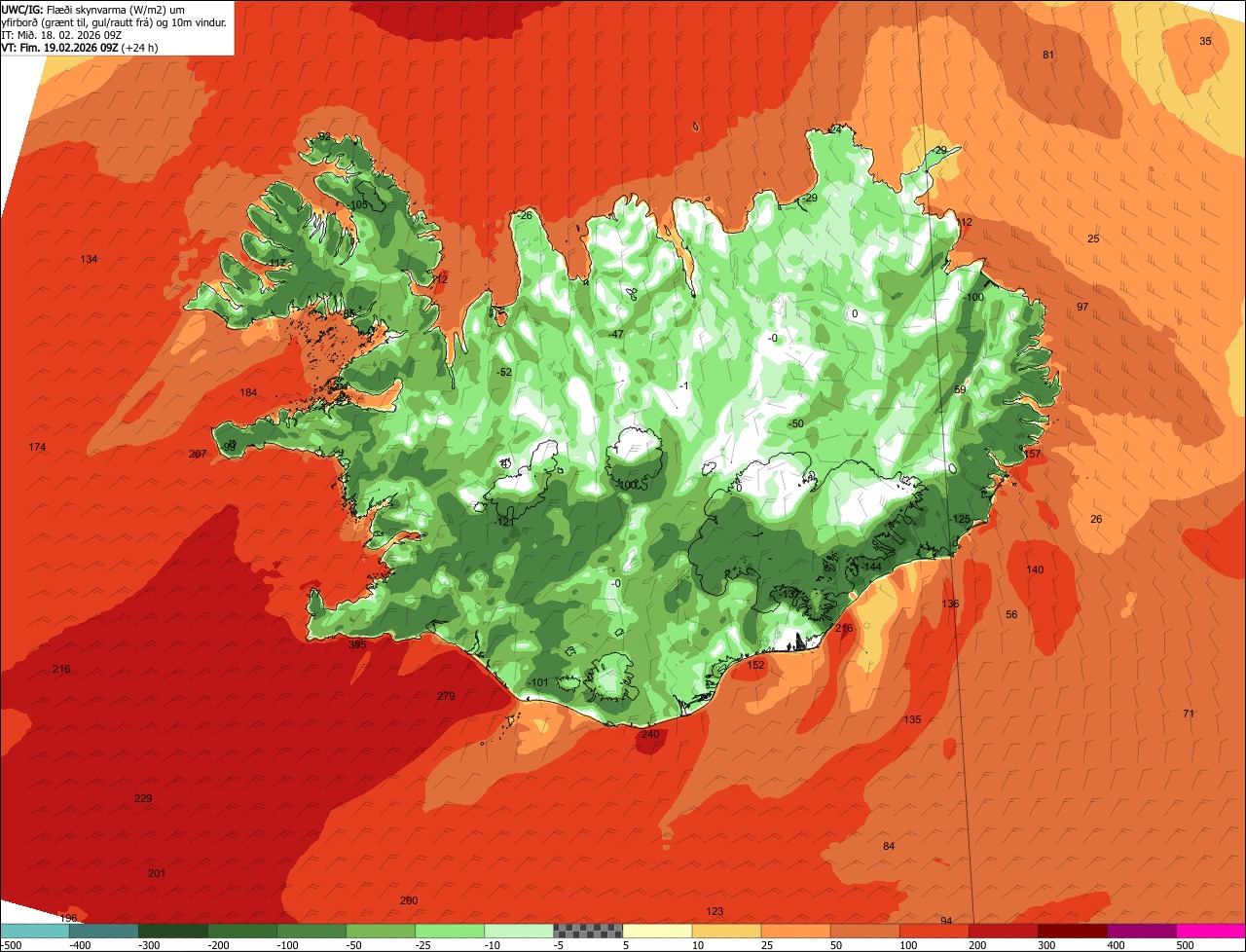Select the 184 value in Faxaflói bay
The height and width of the screenshot is (952, 1246).
249,392
